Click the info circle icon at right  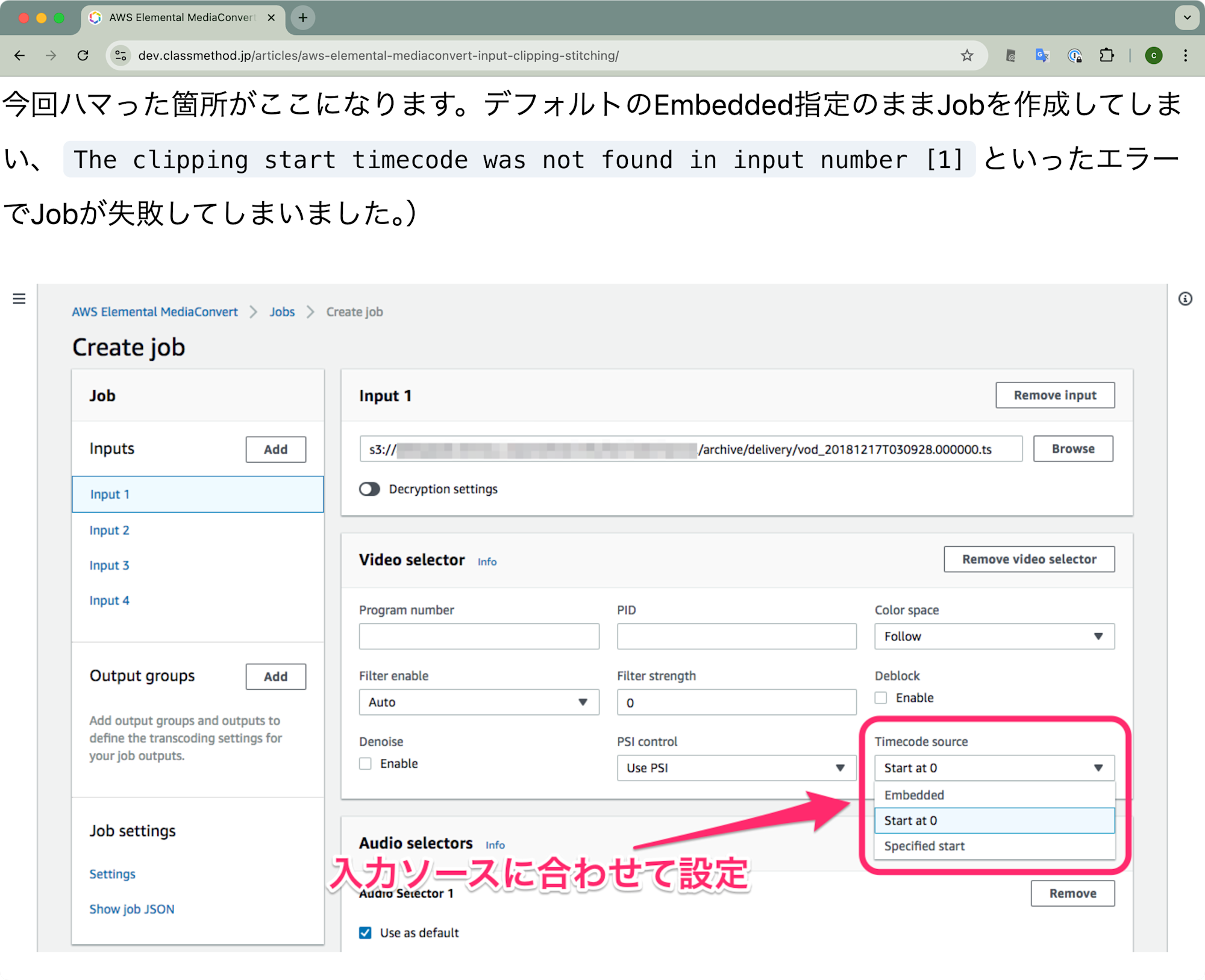tap(1185, 299)
